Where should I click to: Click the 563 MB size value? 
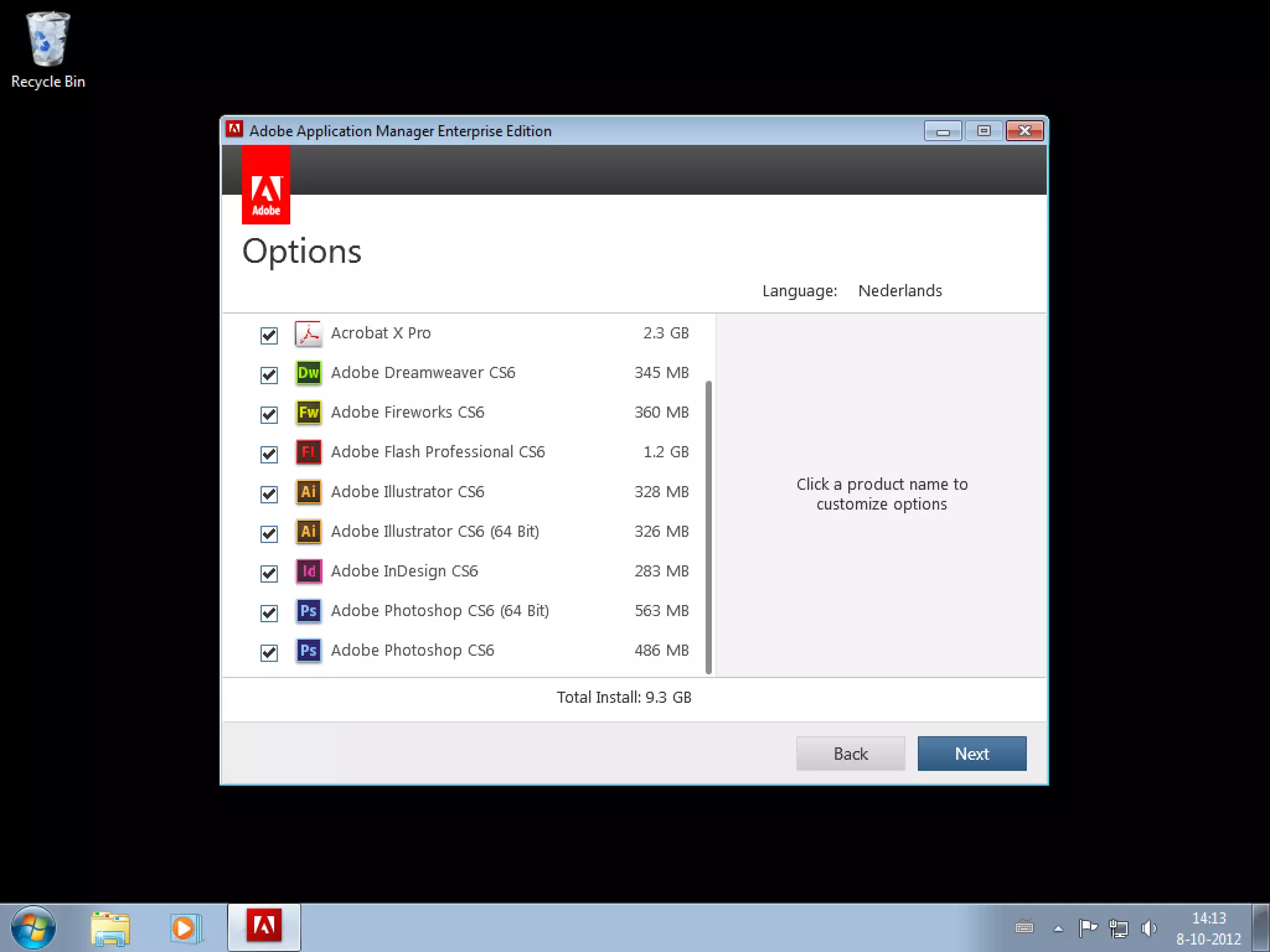click(662, 610)
